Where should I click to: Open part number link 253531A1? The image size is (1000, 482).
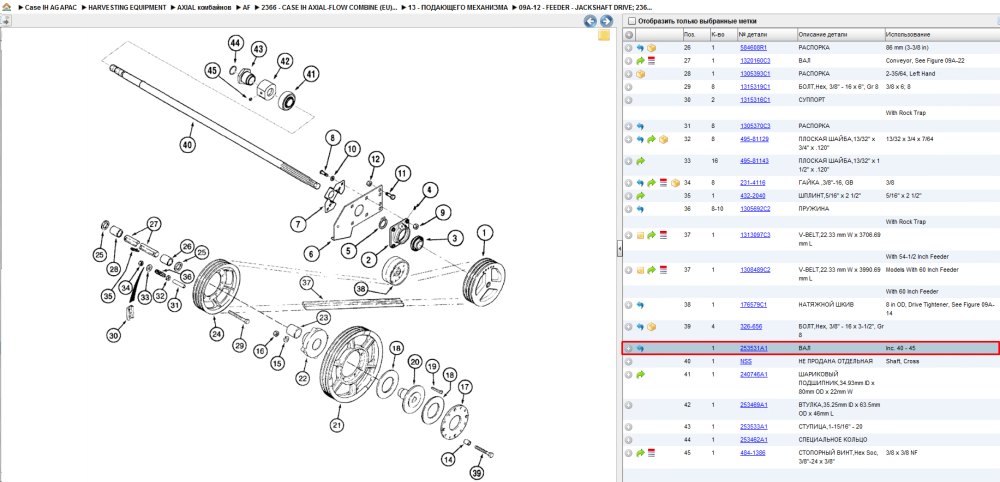754,348
